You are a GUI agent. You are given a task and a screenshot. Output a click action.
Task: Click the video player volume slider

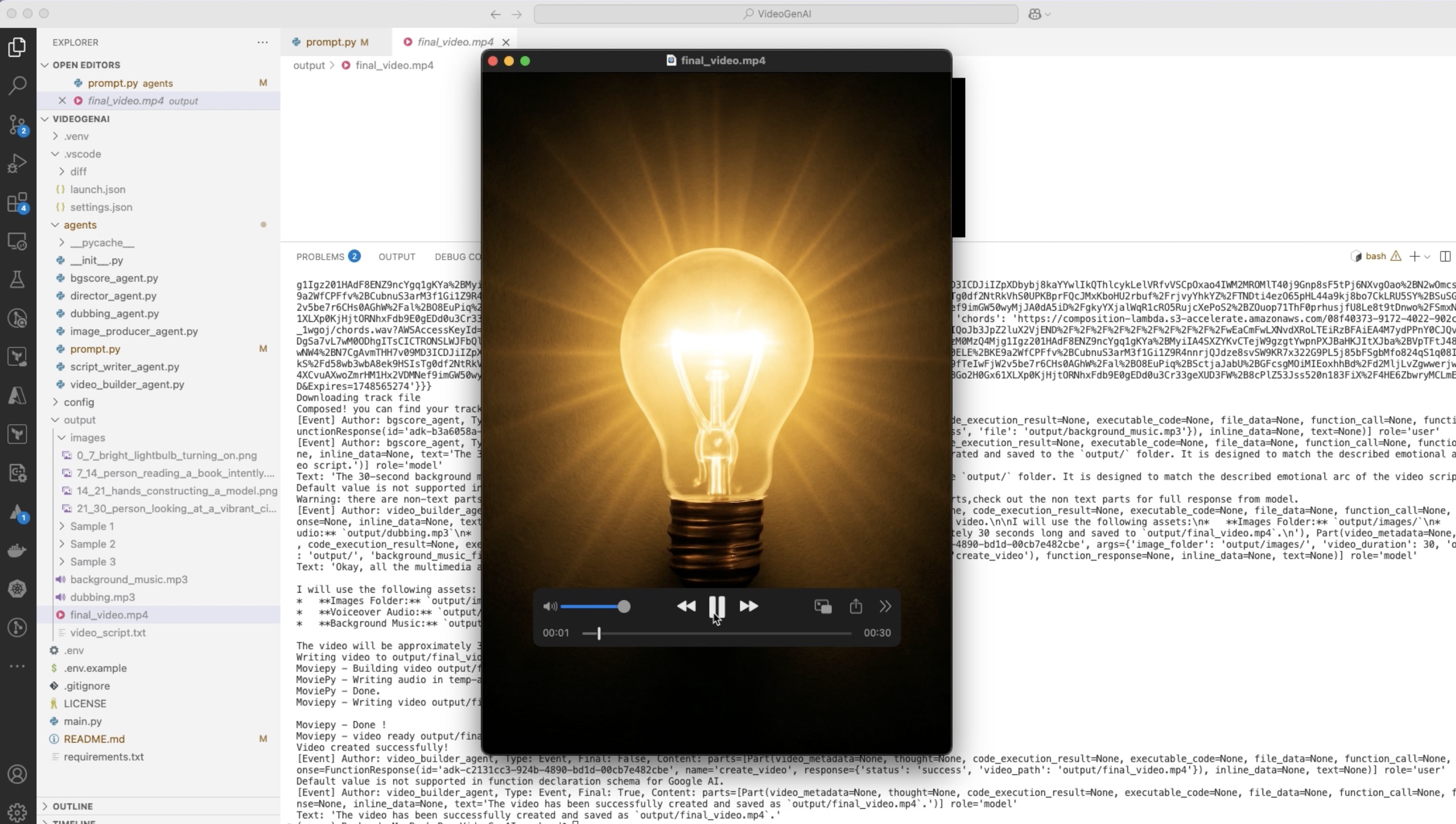pos(592,606)
